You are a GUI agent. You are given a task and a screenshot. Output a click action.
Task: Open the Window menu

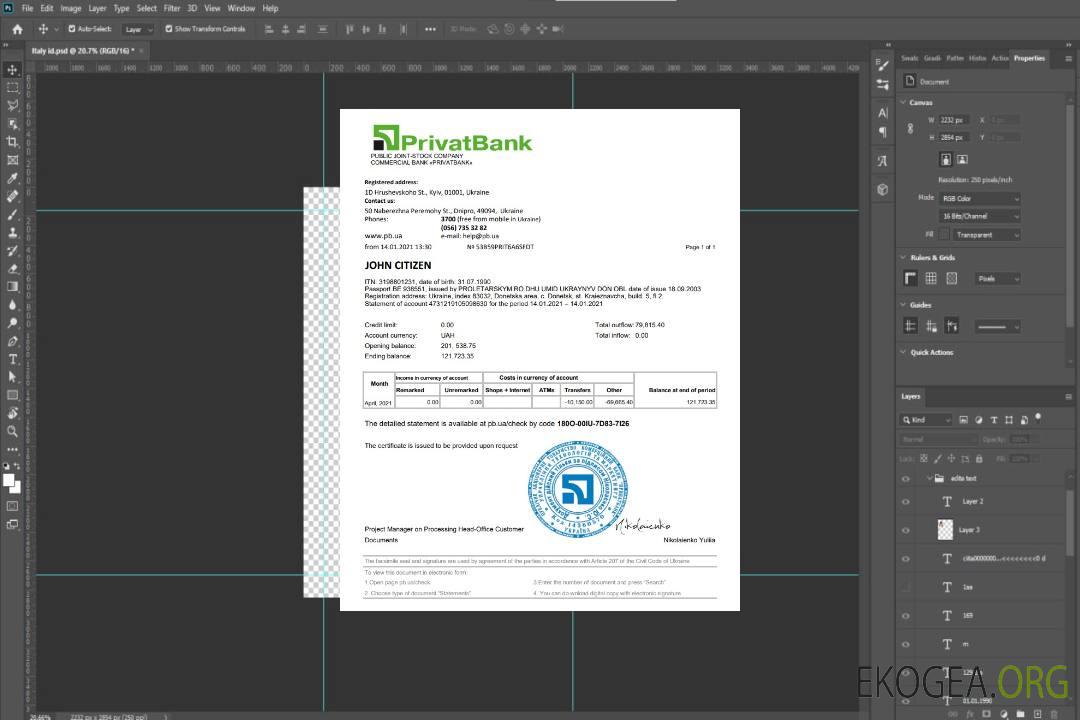(241, 8)
